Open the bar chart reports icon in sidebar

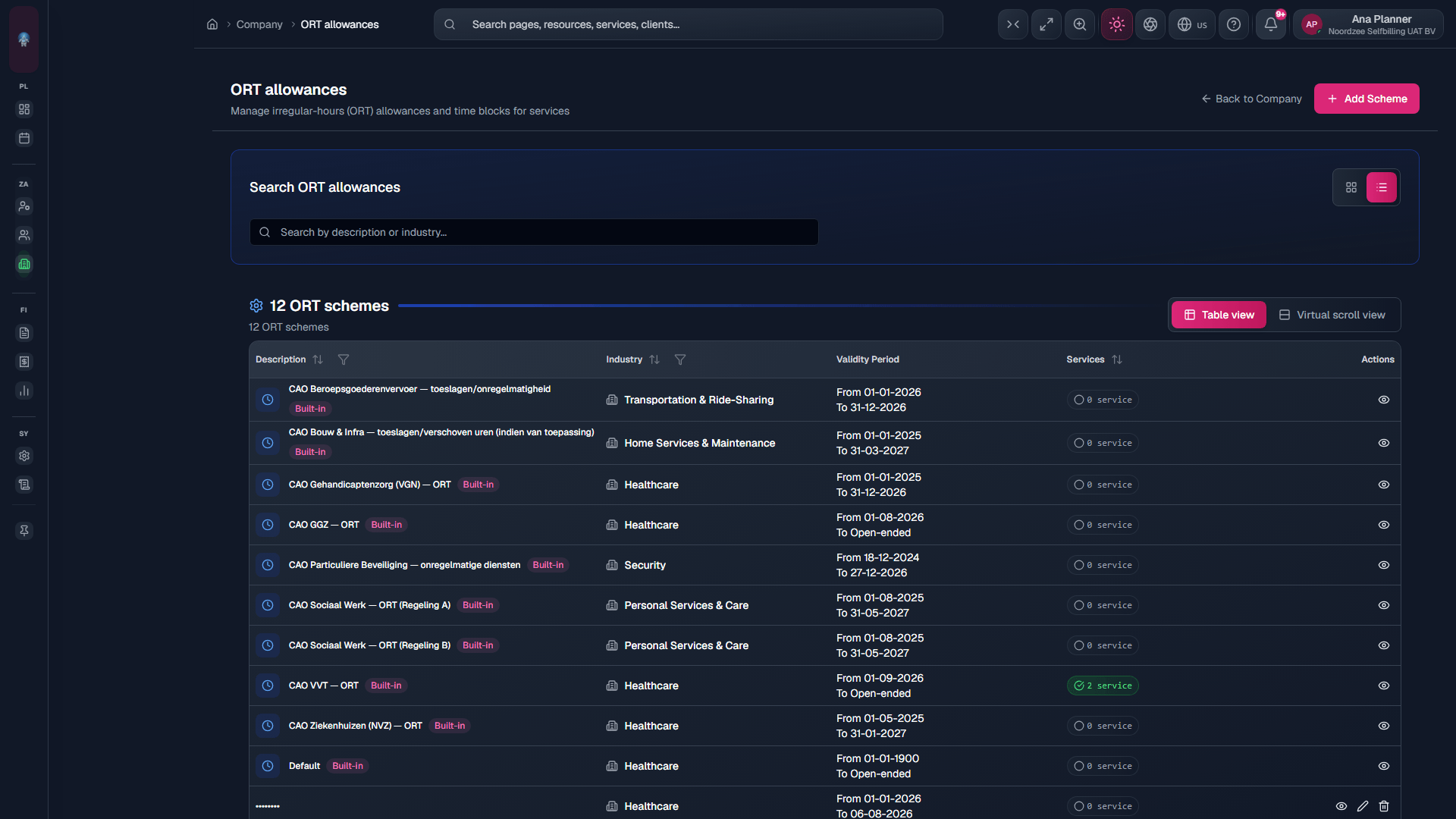point(24,391)
